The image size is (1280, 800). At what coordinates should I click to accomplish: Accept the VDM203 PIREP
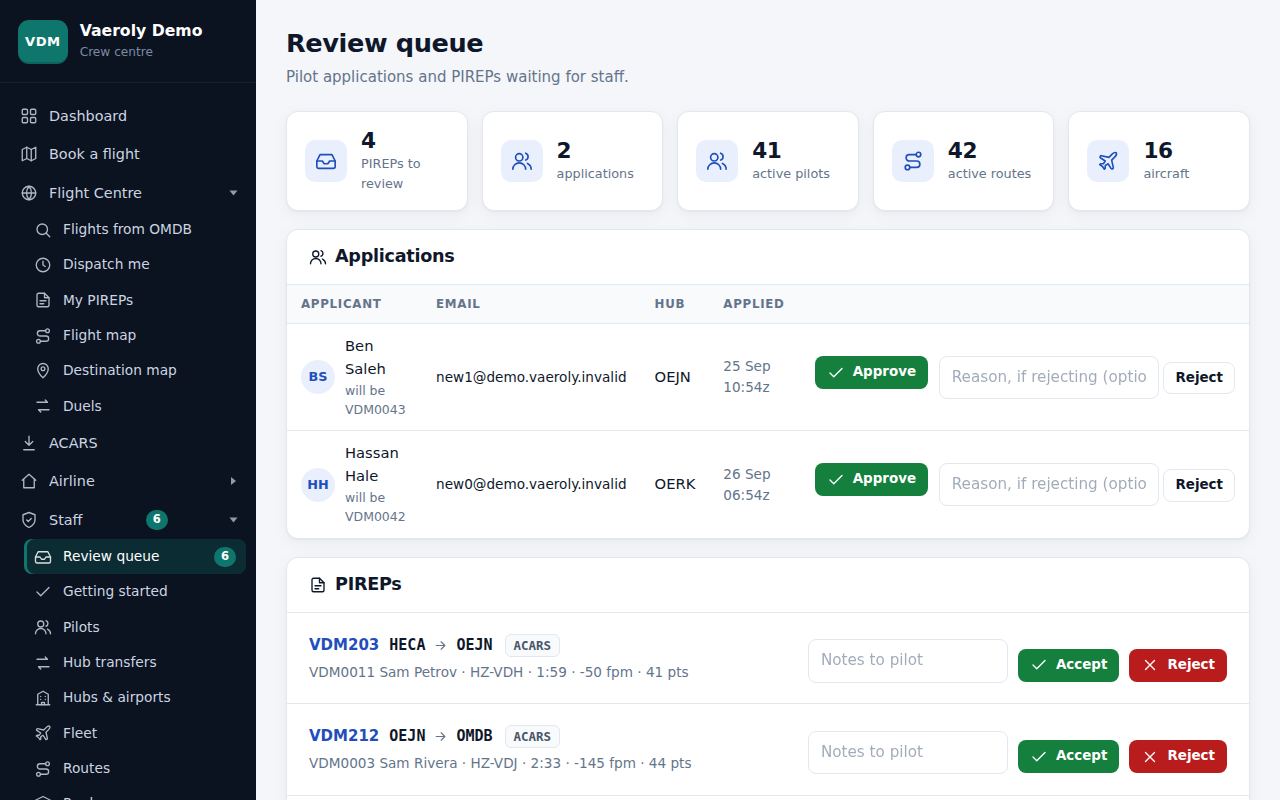pos(1068,665)
